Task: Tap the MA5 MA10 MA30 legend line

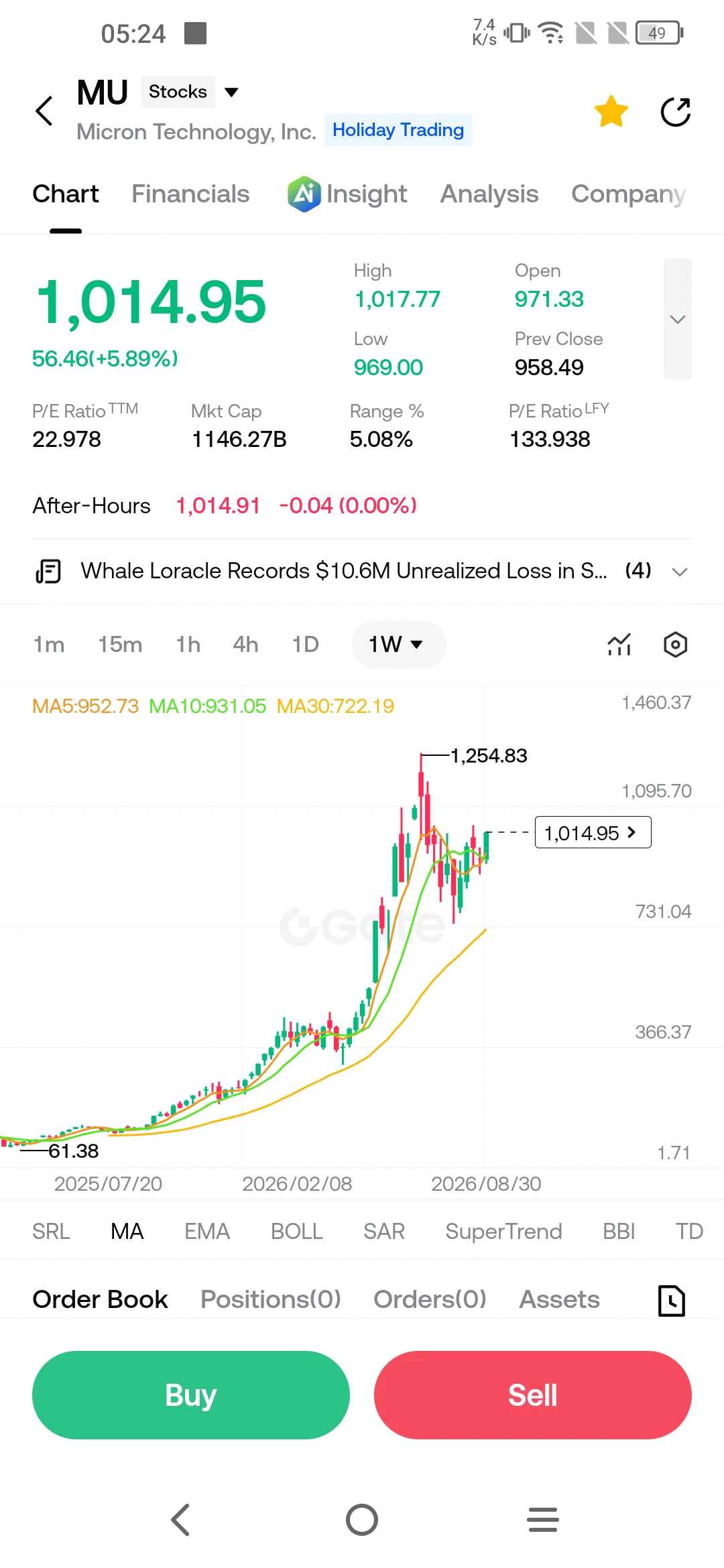Action: (213, 706)
